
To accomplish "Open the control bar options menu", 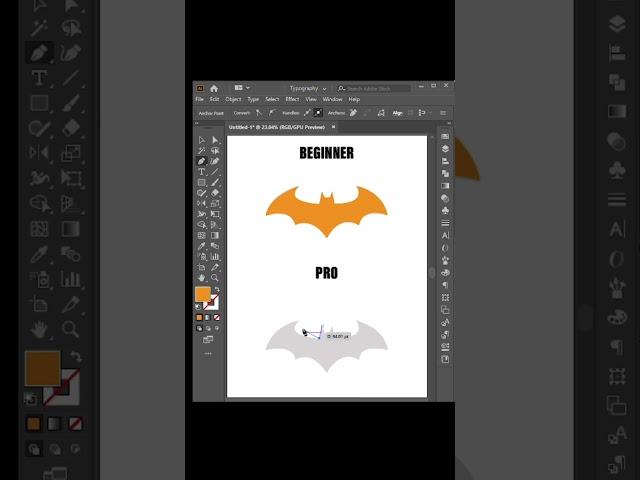I will [x=443, y=113].
